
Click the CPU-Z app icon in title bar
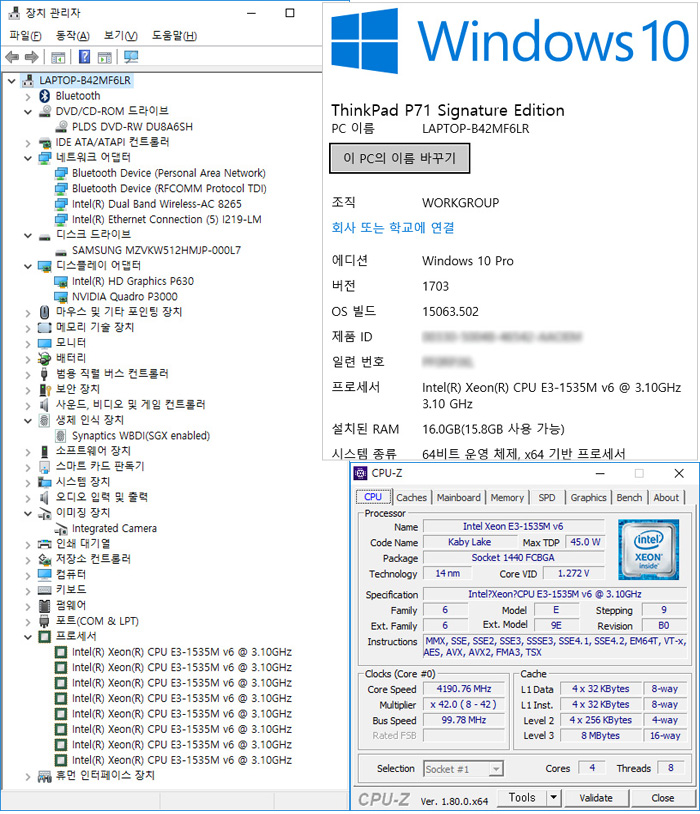click(x=360, y=473)
